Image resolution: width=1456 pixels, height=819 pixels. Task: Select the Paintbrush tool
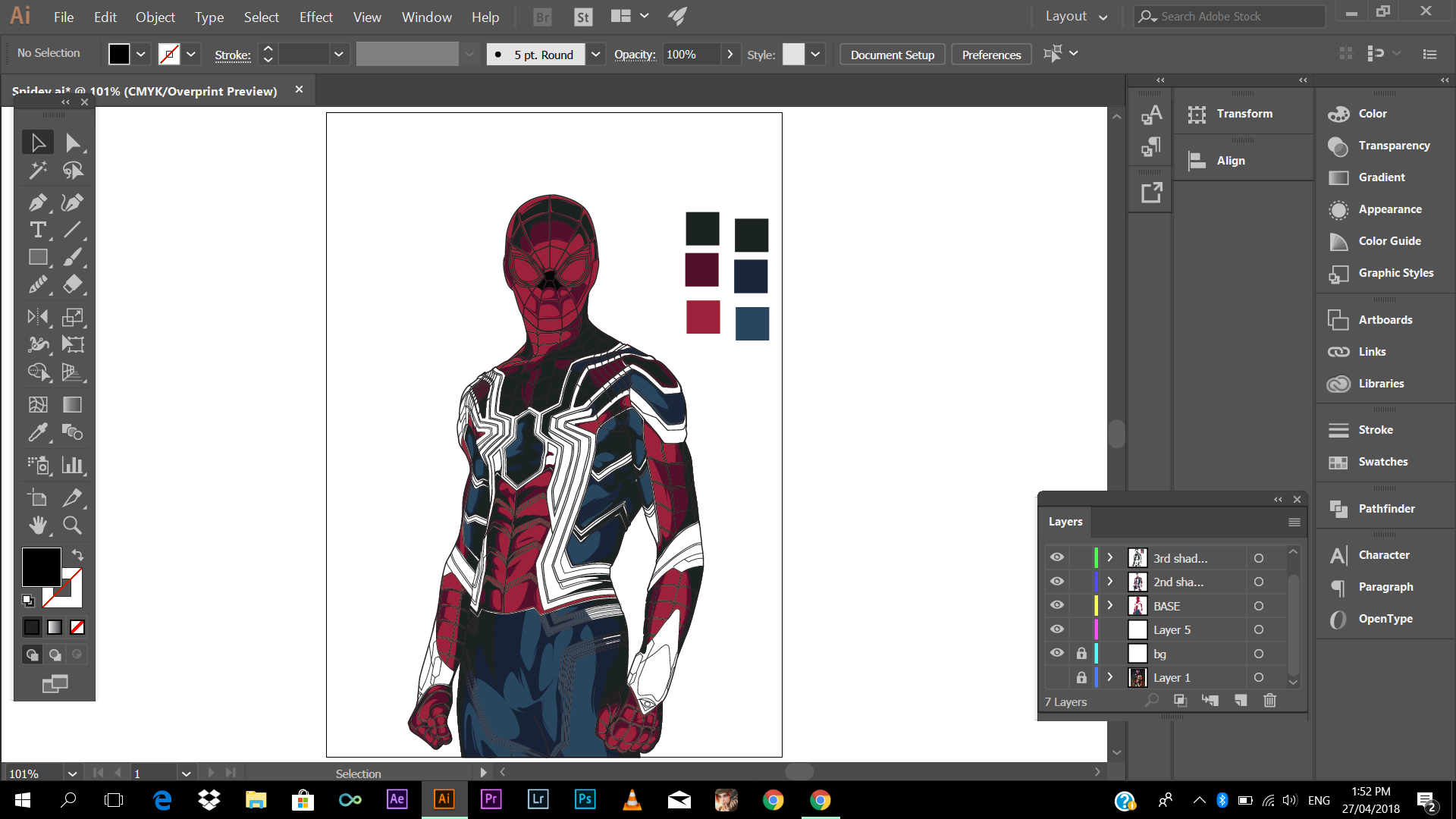pyautogui.click(x=73, y=257)
